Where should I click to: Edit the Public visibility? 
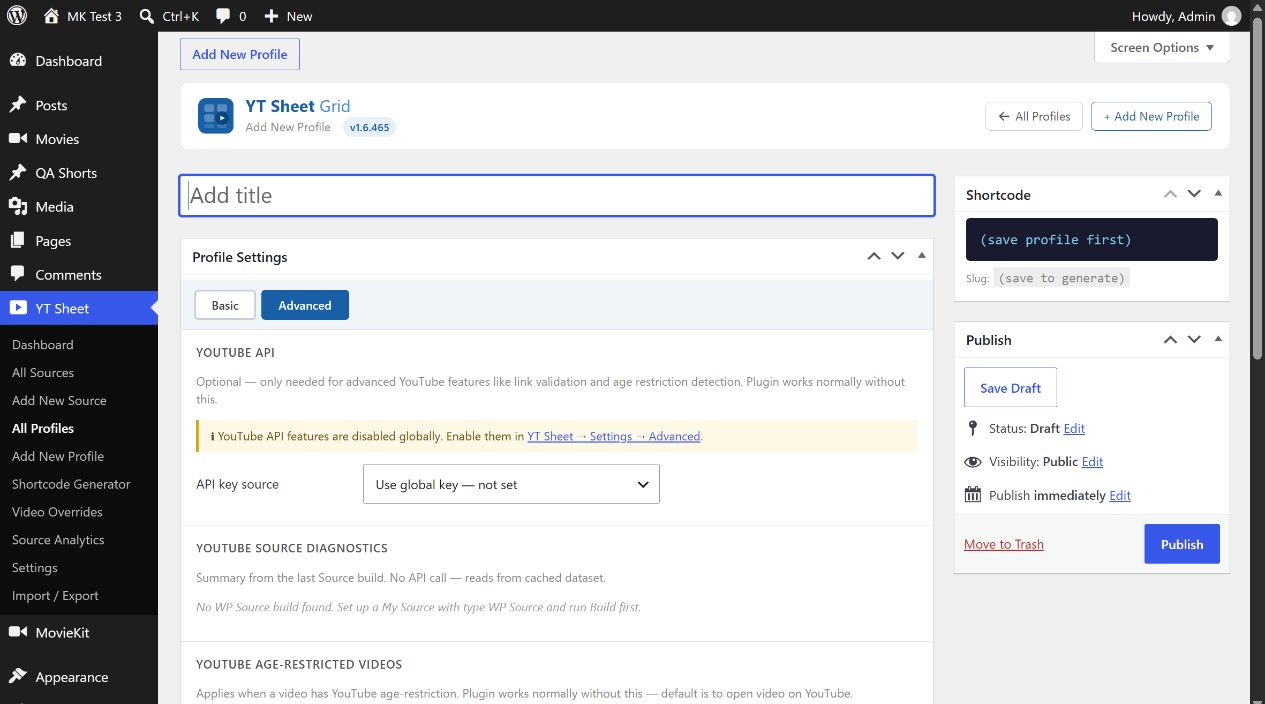(x=1092, y=462)
